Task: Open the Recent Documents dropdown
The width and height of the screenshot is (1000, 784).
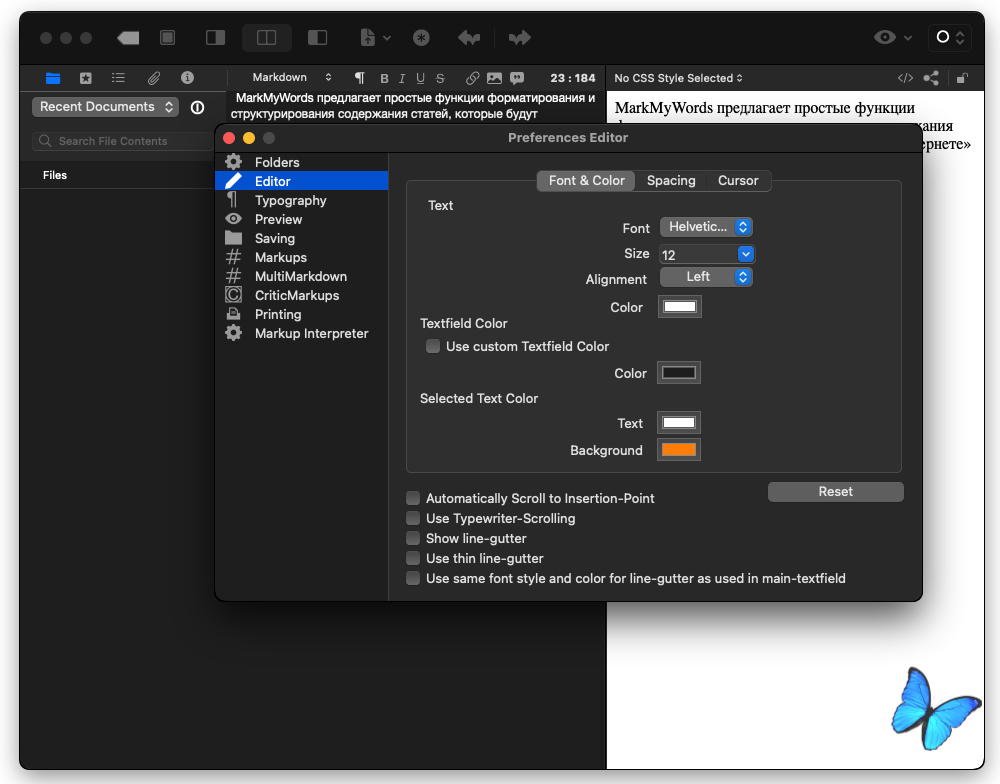Action: pyautogui.click(x=105, y=107)
